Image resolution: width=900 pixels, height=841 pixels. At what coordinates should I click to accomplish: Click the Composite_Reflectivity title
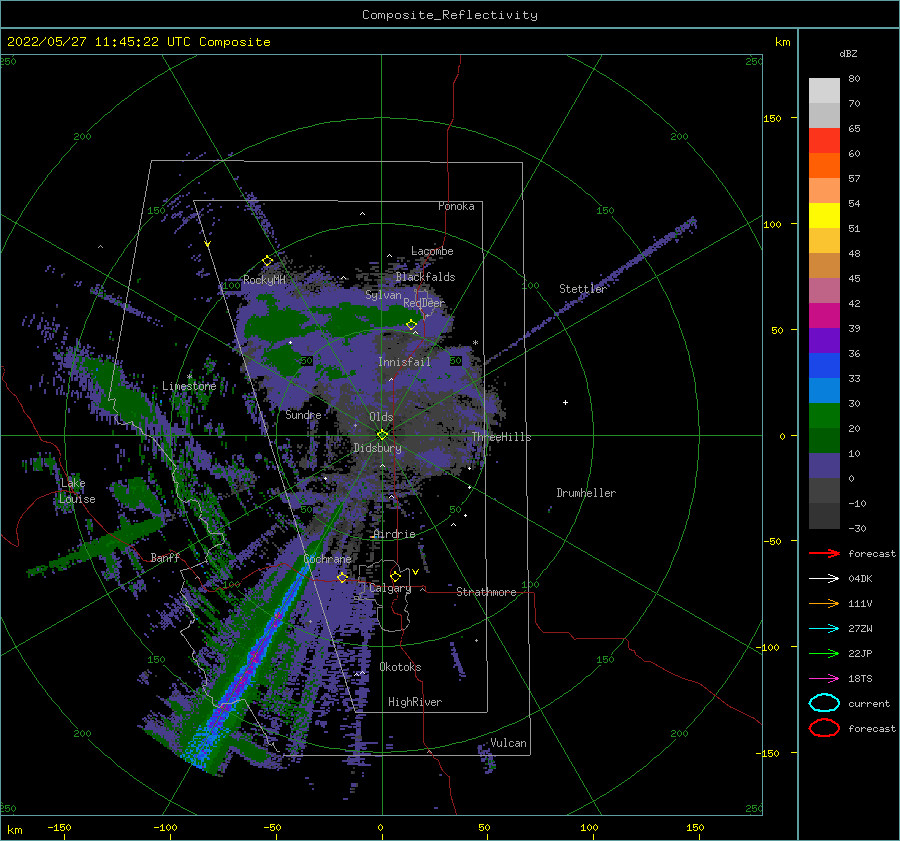point(450,15)
